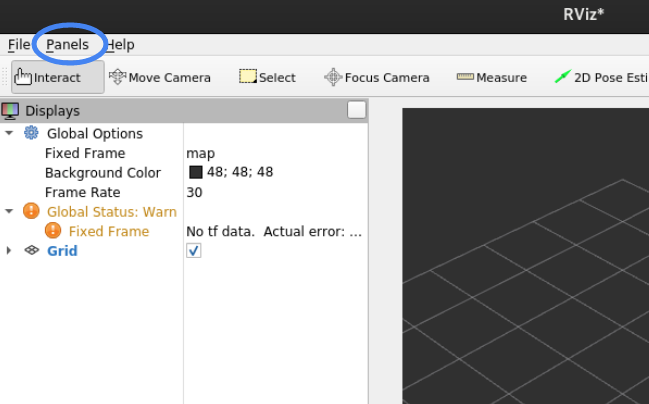The width and height of the screenshot is (649, 404).
Task: Choose the Select tool
Action: 267,77
